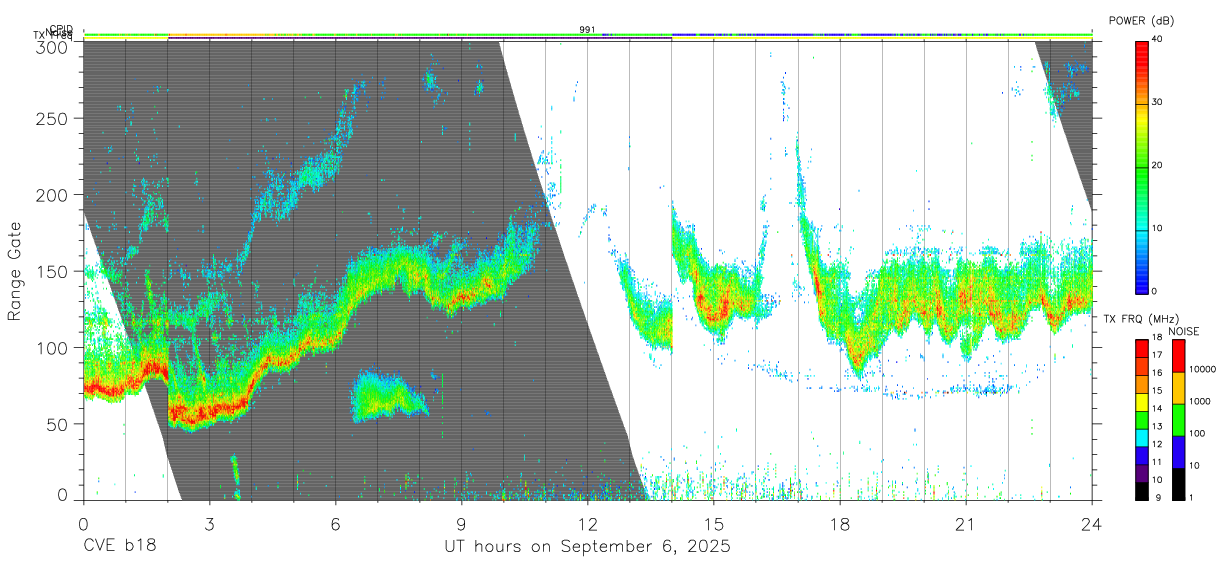The image size is (1228, 567).
Task: Click the 6 tick label on the x-axis
Action: tap(336, 524)
